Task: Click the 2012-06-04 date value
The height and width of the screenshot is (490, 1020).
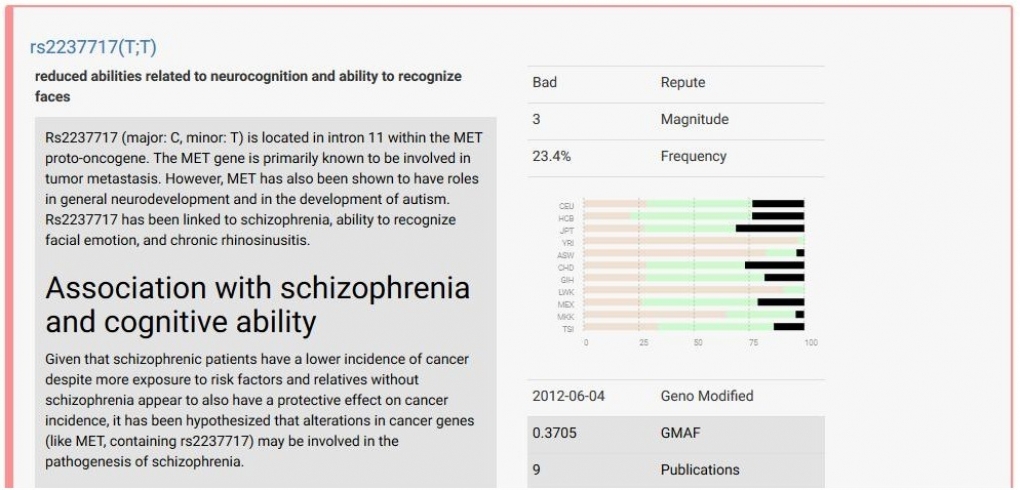Action: tap(568, 396)
